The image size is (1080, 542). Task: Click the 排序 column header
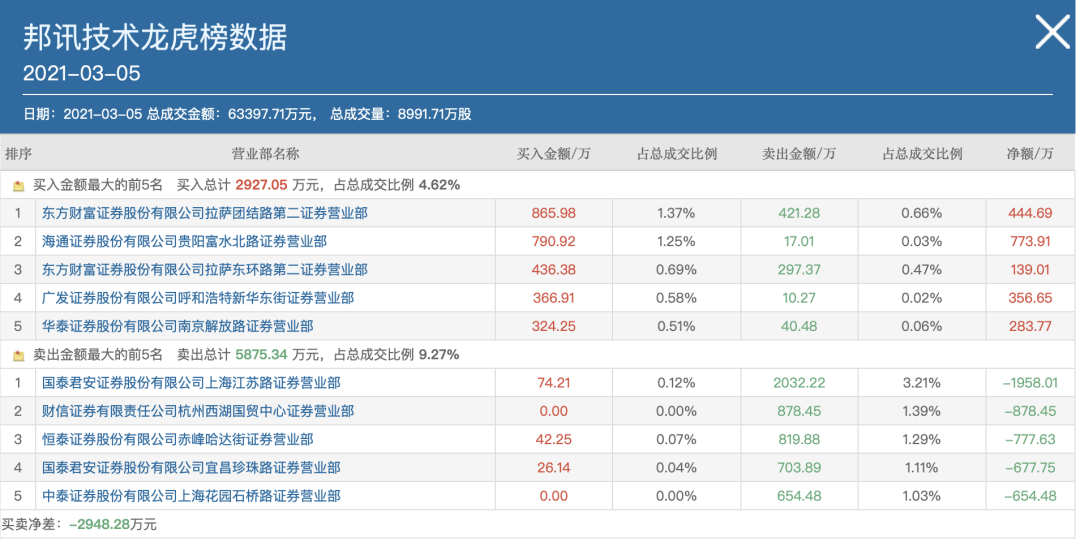[x=18, y=154]
